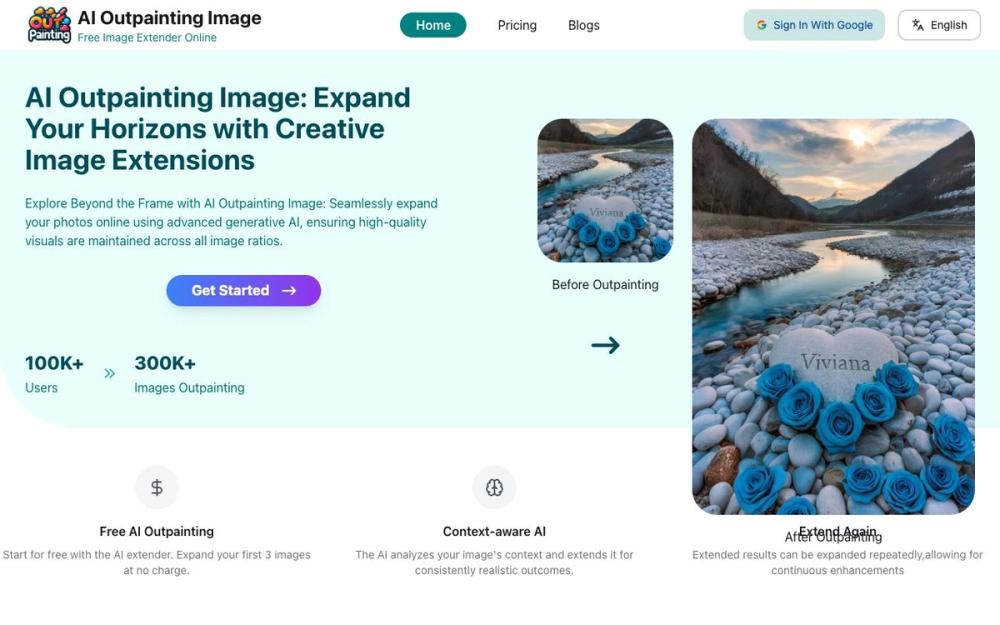Select the dollar sign Free AI Outpainting icon
Image resolution: width=1000 pixels, height=625 pixels.
coord(156,487)
